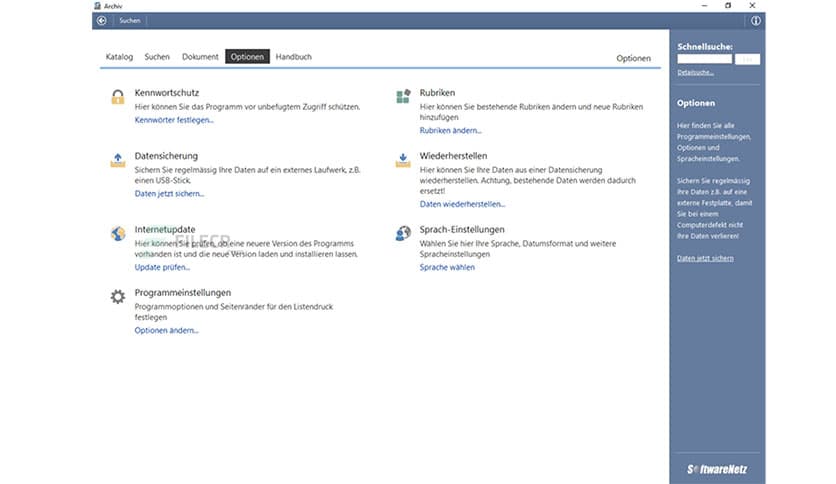Click the Programmeinstellungen heading

182,293
